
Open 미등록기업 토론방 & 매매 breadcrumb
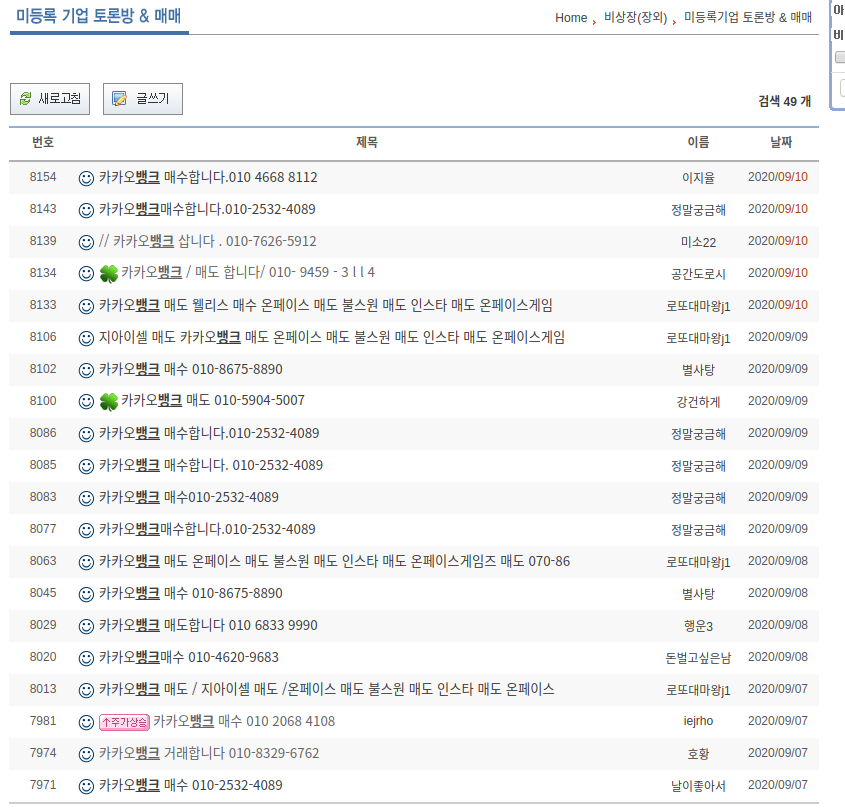click(747, 18)
